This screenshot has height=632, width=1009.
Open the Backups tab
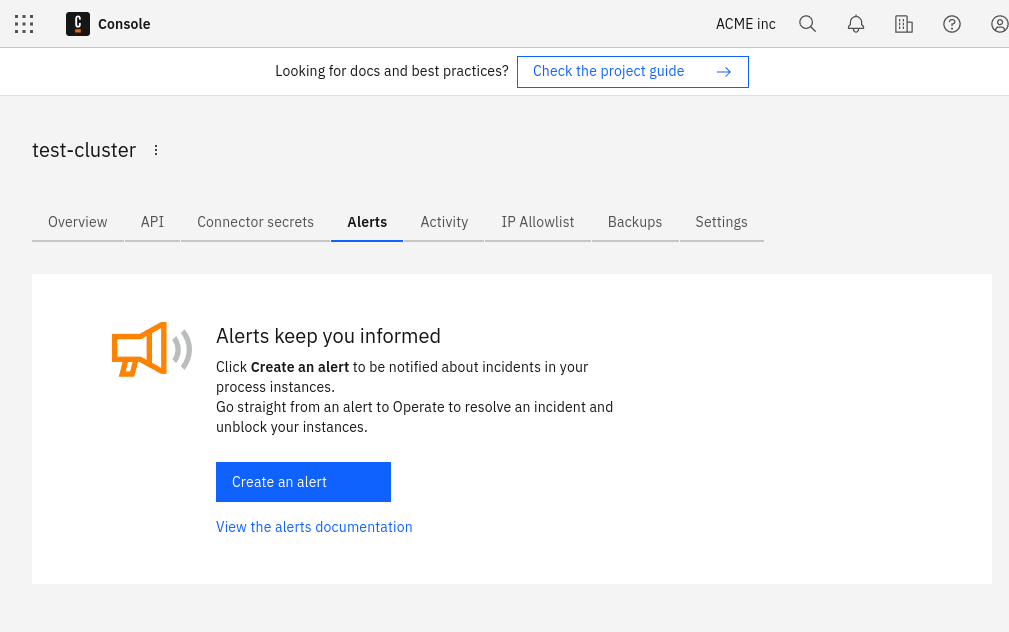[x=635, y=222]
